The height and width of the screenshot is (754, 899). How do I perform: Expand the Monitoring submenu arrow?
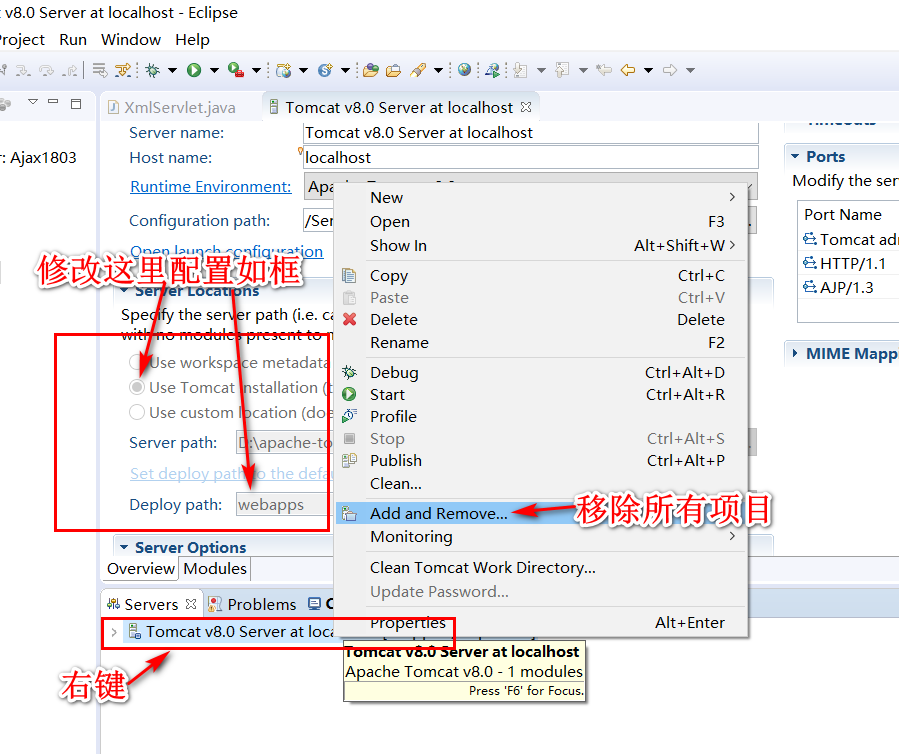pos(732,536)
